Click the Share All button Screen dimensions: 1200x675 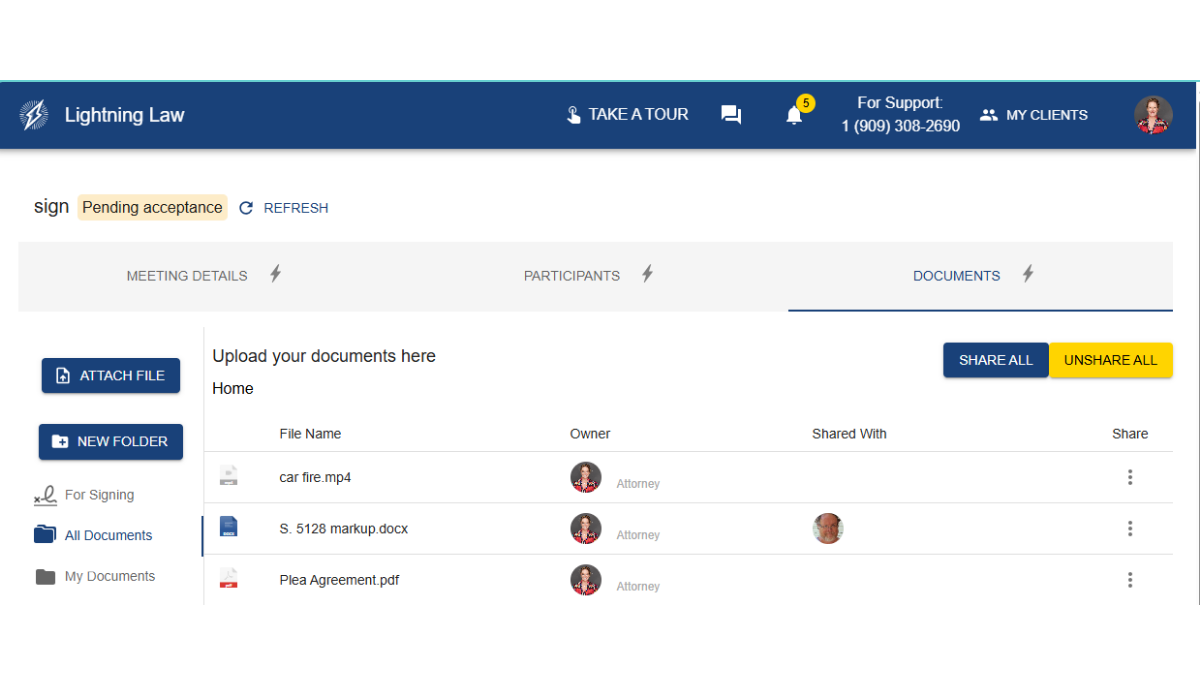click(x=996, y=360)
